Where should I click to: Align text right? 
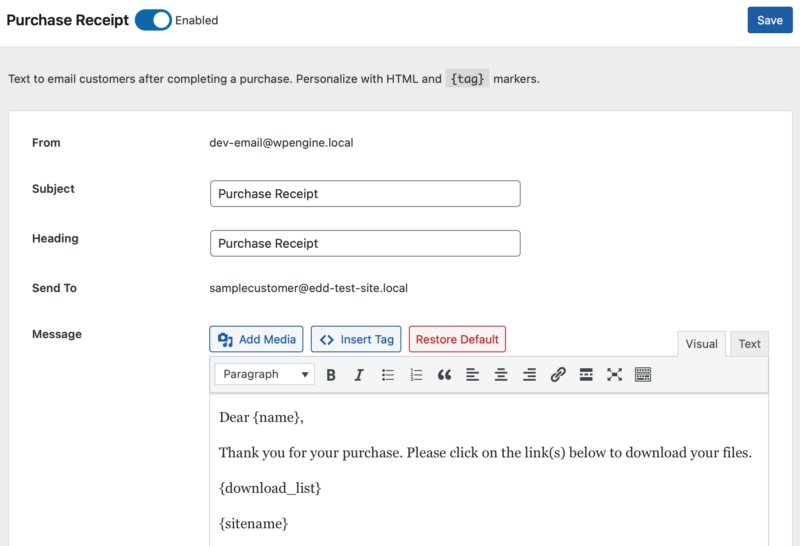529,374
